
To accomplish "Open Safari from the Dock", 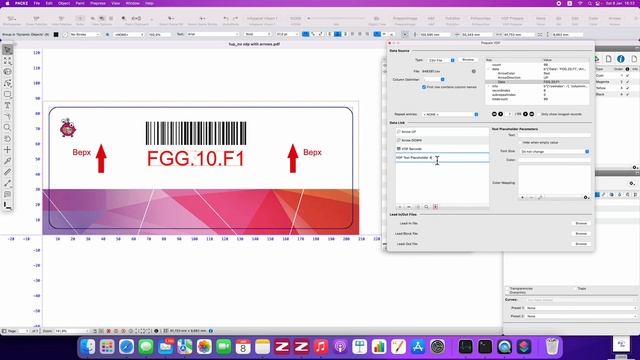I will [x=127, y=347].
